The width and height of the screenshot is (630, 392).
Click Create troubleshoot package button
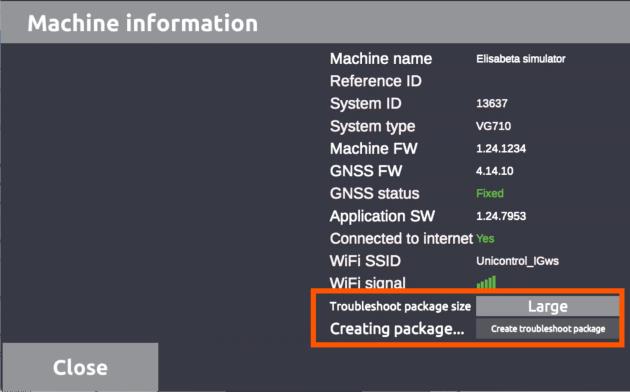[548, 329]
